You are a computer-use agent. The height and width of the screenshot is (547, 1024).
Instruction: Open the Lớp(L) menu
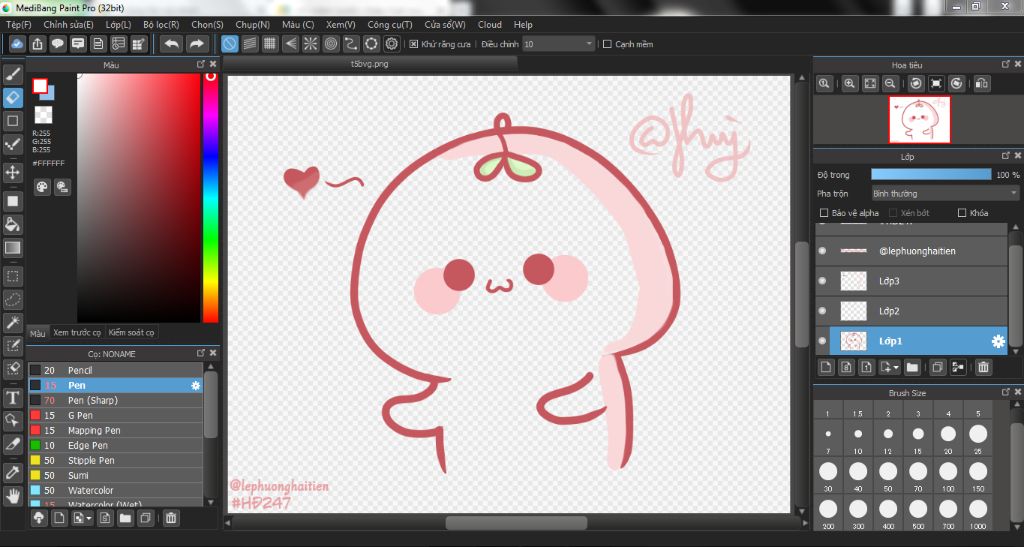tap(118, 25)
